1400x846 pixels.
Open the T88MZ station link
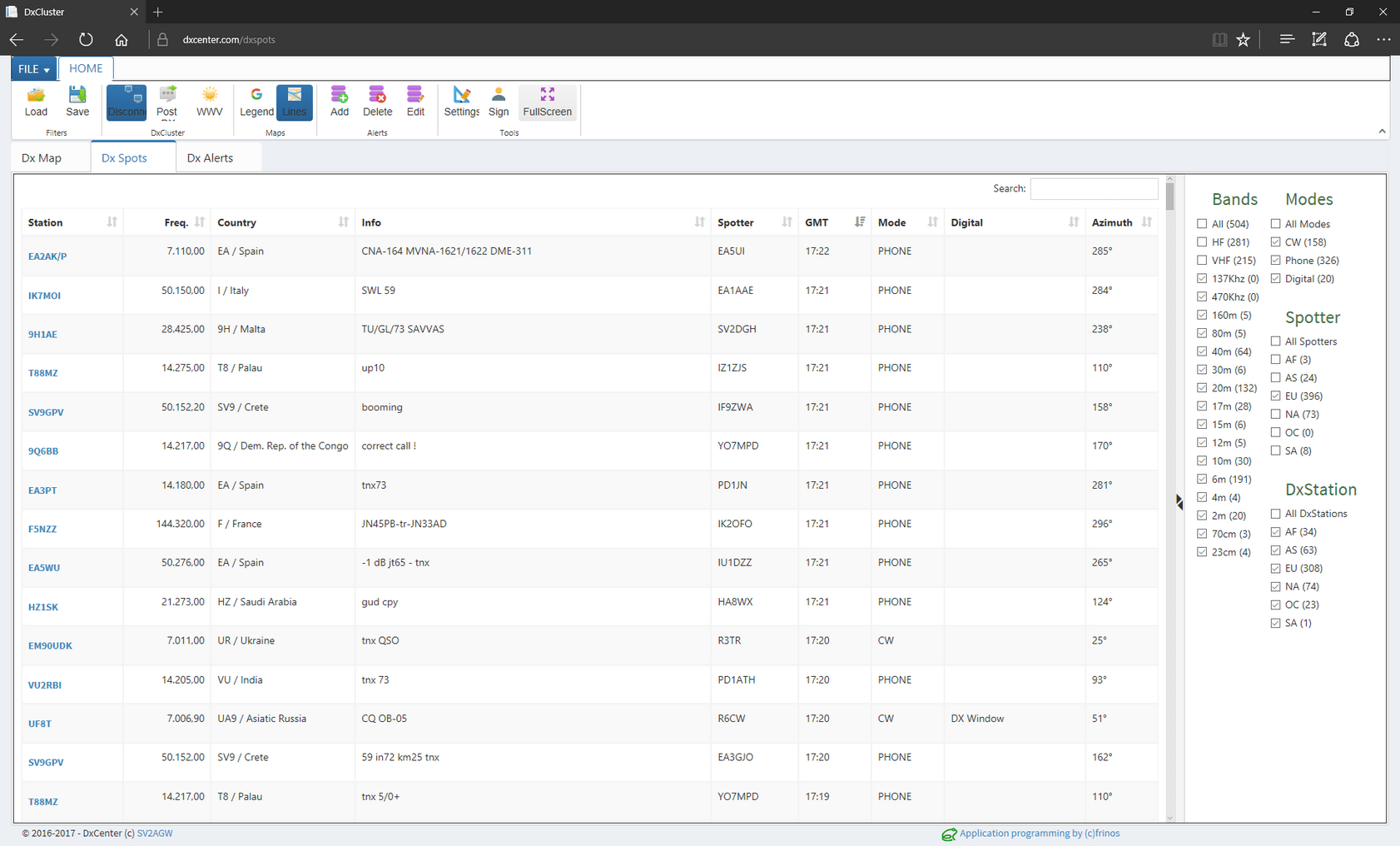(x=43, y=373)
